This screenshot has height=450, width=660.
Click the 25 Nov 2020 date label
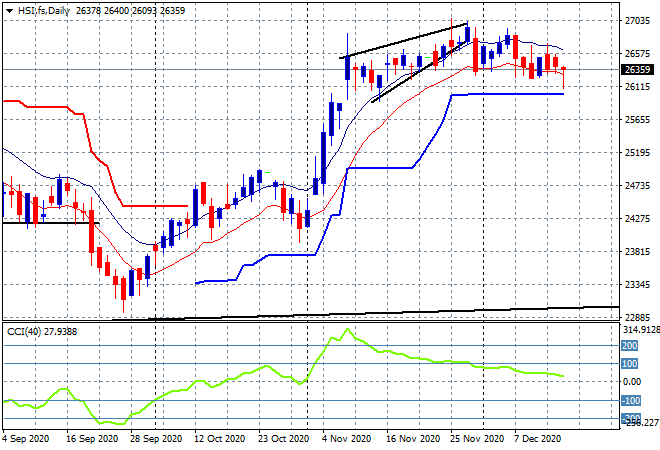click(476, 439)
